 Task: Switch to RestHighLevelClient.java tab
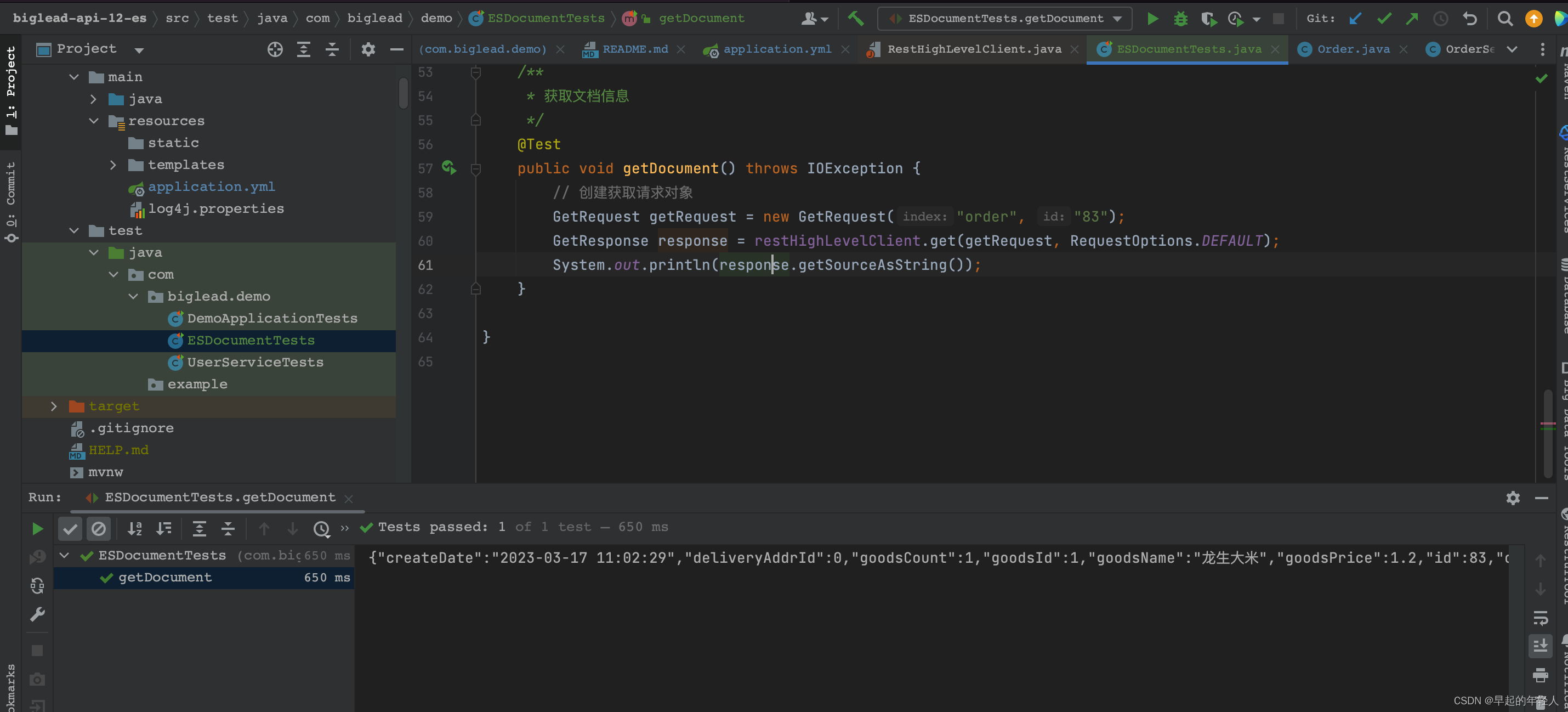tap(973, 49)
